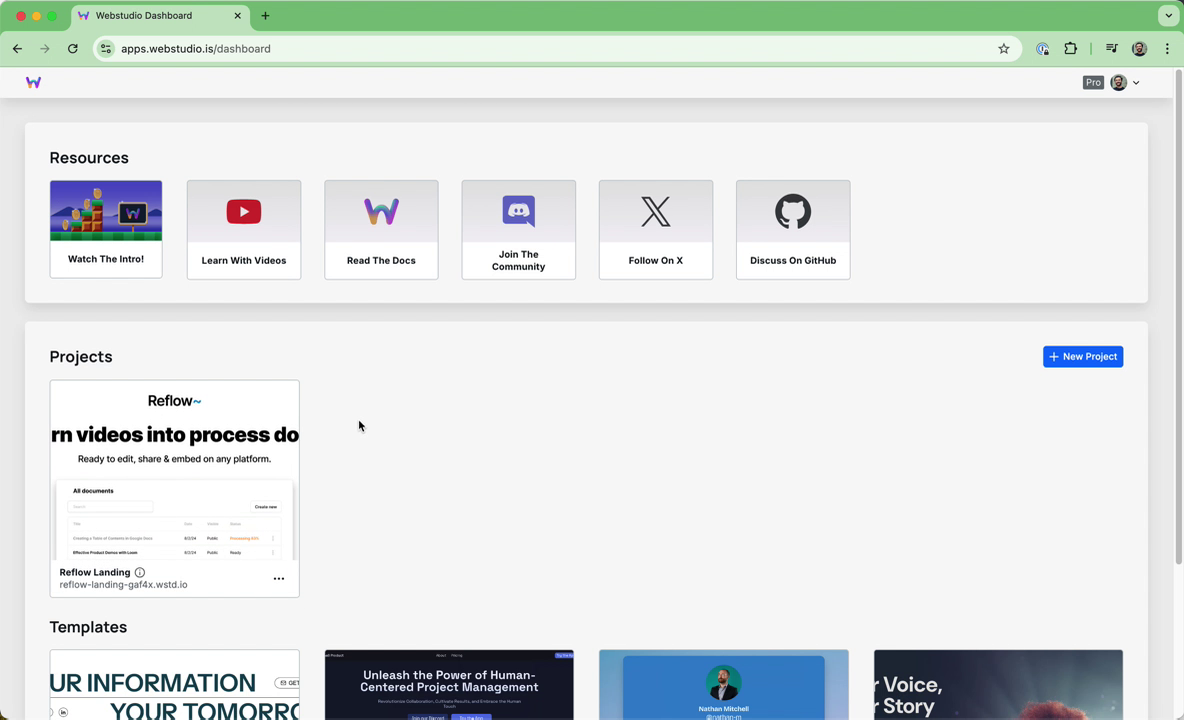
Task: Open the media controls icon
Action: [1112, 48]
